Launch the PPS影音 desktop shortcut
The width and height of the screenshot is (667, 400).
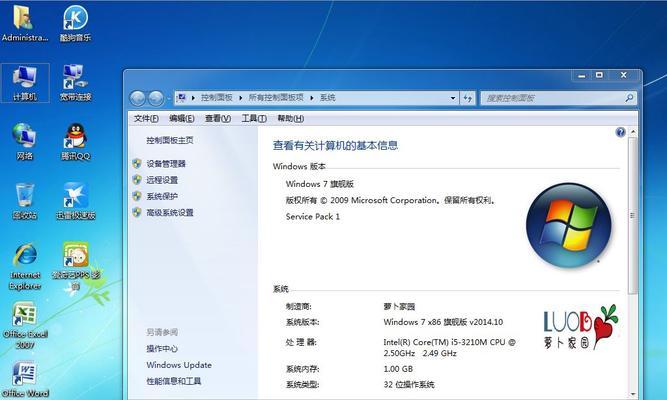[x=76, y=266]
